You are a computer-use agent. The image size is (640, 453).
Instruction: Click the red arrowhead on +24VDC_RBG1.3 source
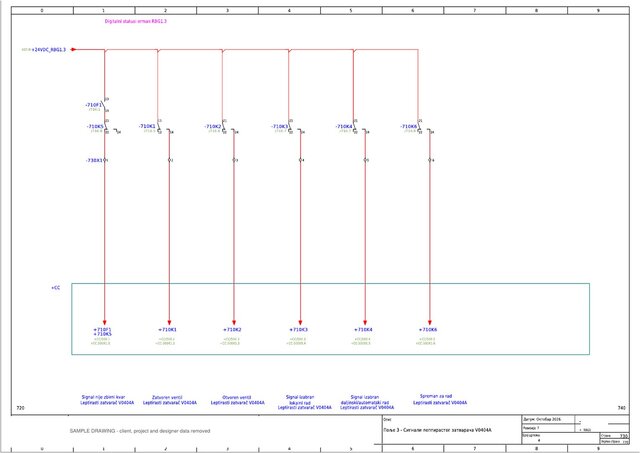click(73, 50)
